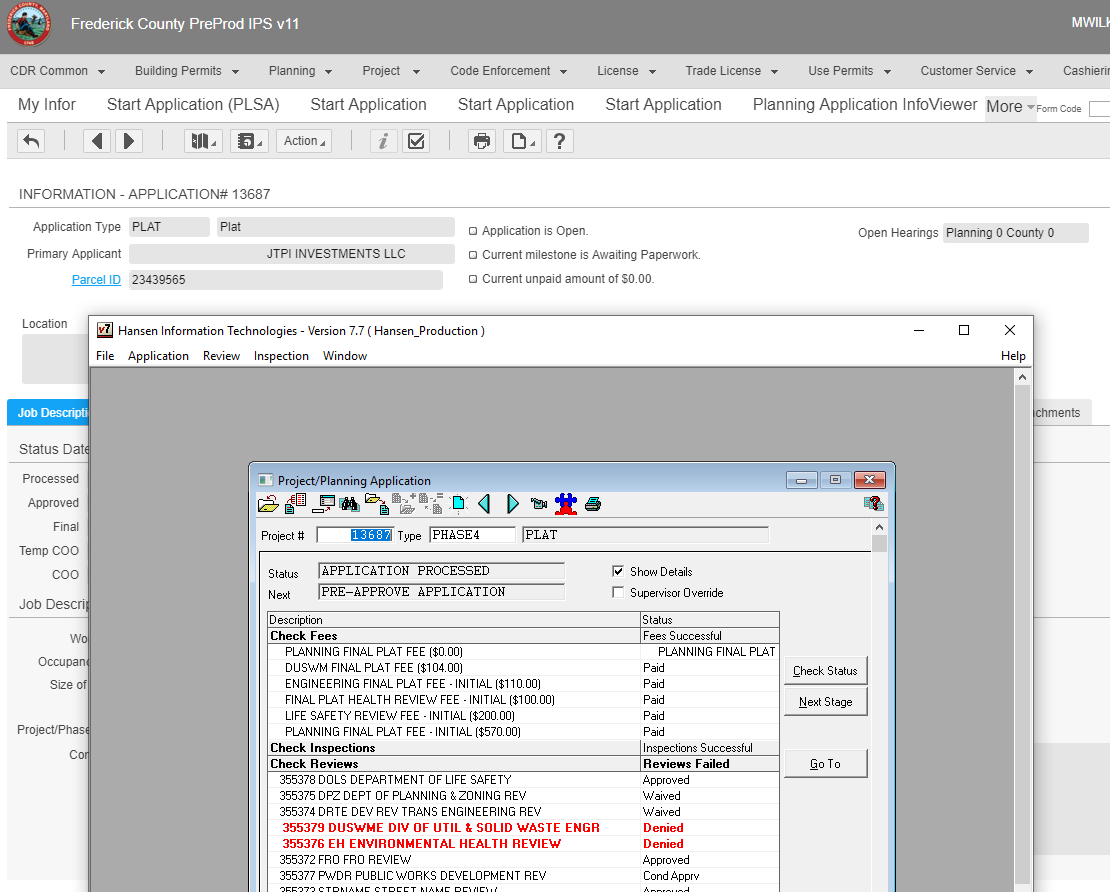Viewport: 1110px width, 892px height.
Task: Click the greyed copy-to-folder plus icon
Action: [x=404, y=504]
